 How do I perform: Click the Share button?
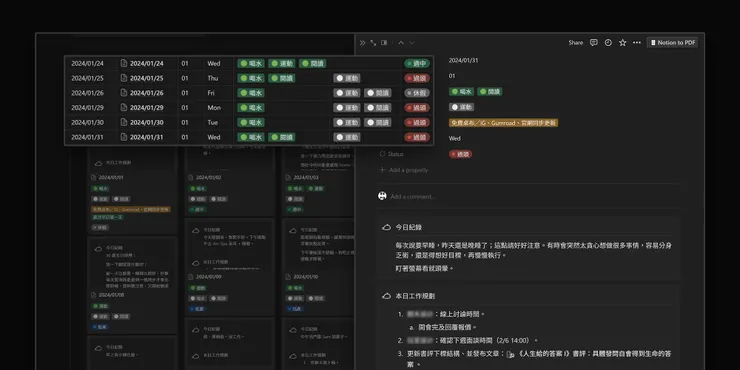point(575,42)
